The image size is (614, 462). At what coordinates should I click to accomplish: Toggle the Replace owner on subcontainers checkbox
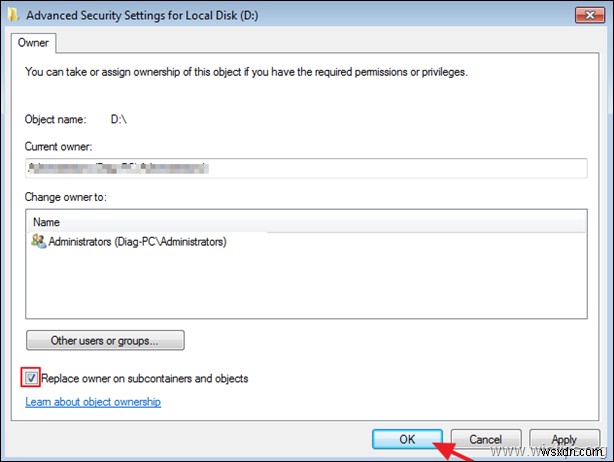[32, 378]
